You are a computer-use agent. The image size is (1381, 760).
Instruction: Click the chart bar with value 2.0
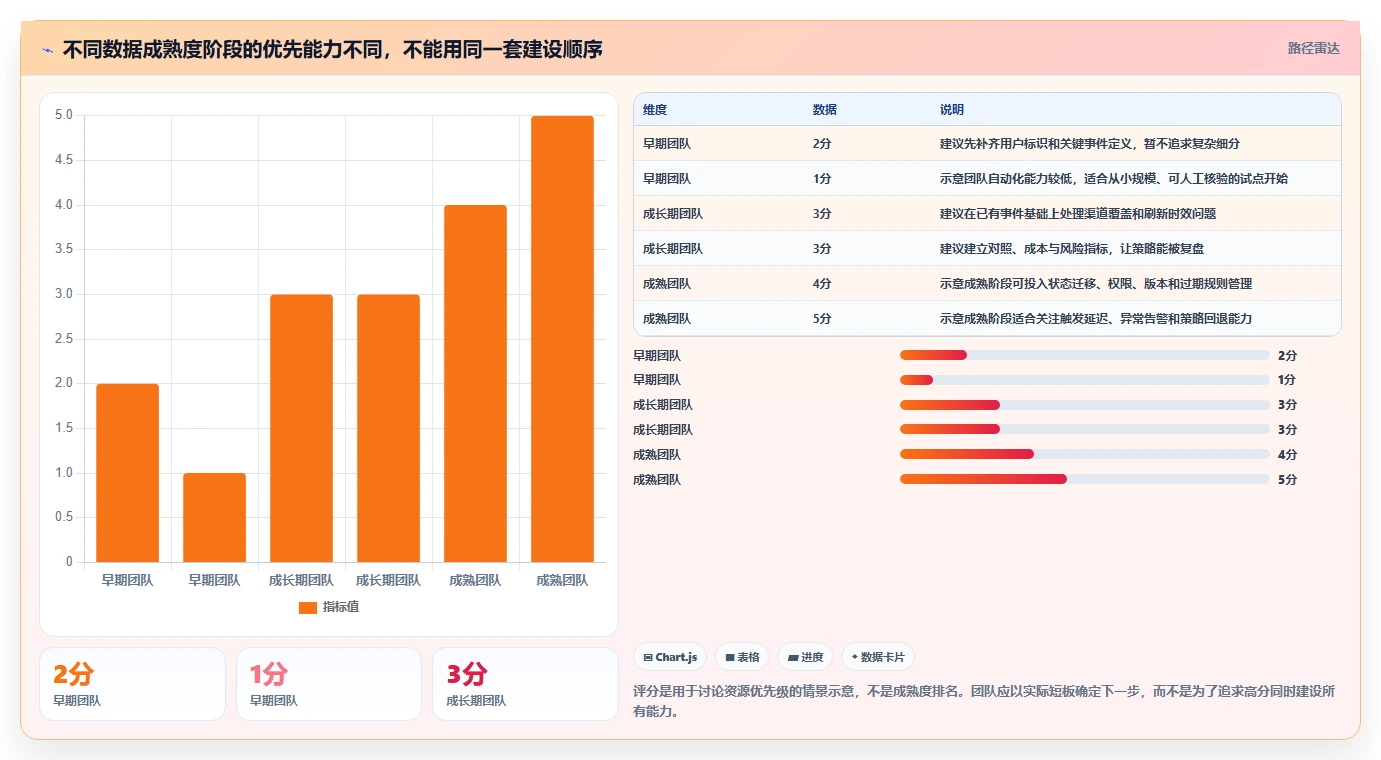[x=127, y=473]
